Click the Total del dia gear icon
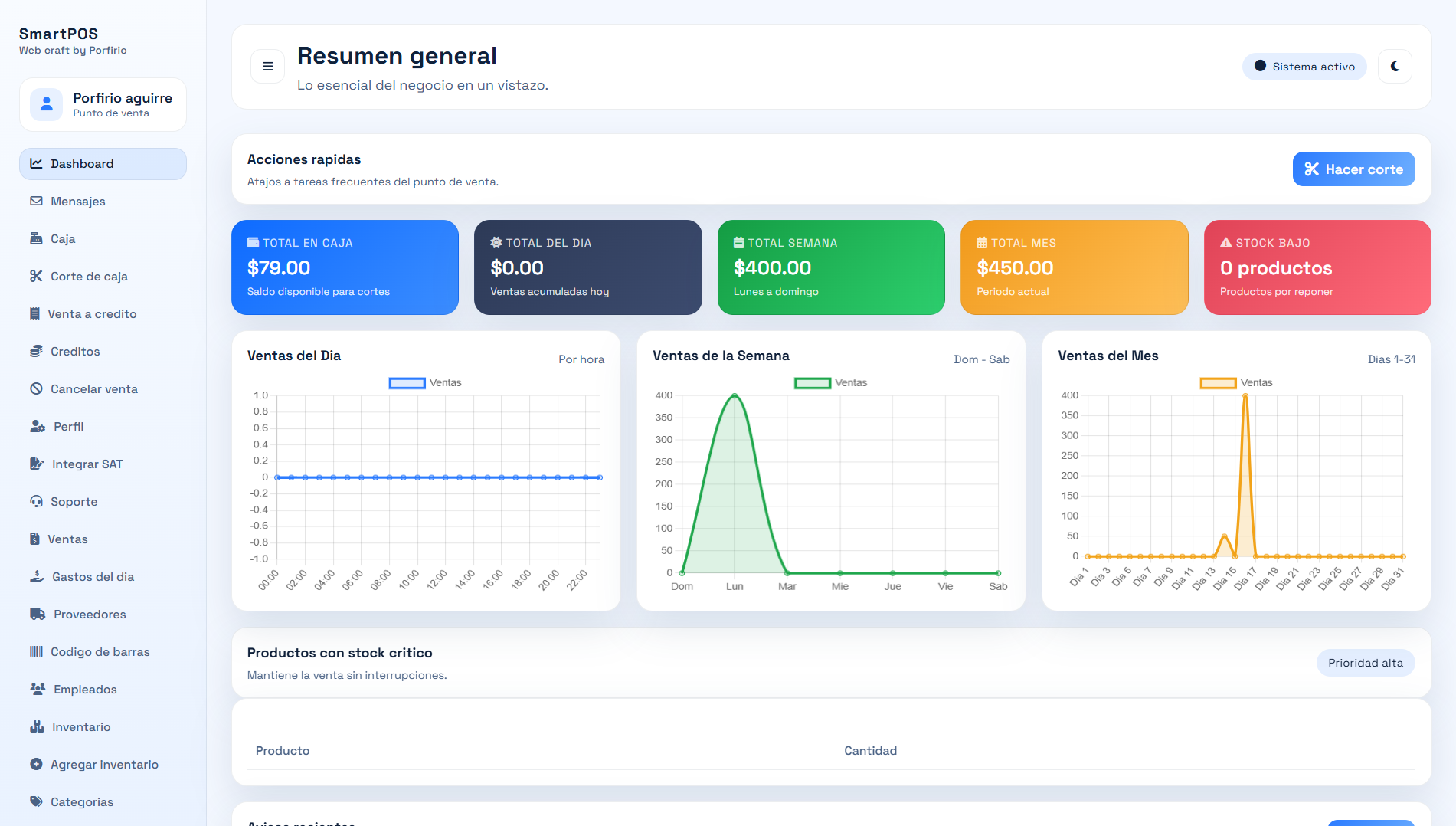The image size is (1456, 826). pyautogui.click(x=496, y=243)
